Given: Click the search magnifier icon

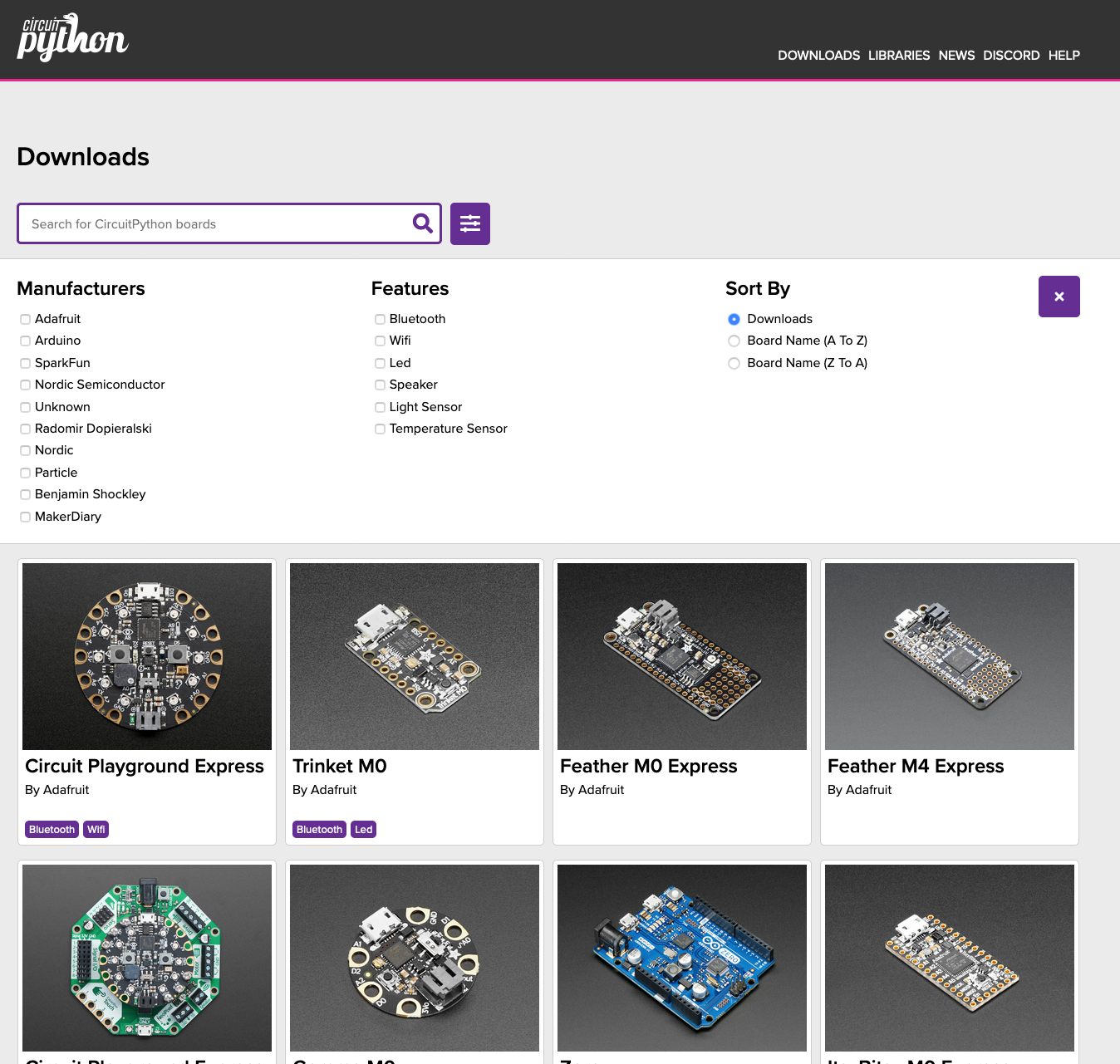Looking at the screenshot, I should (422, 223).
